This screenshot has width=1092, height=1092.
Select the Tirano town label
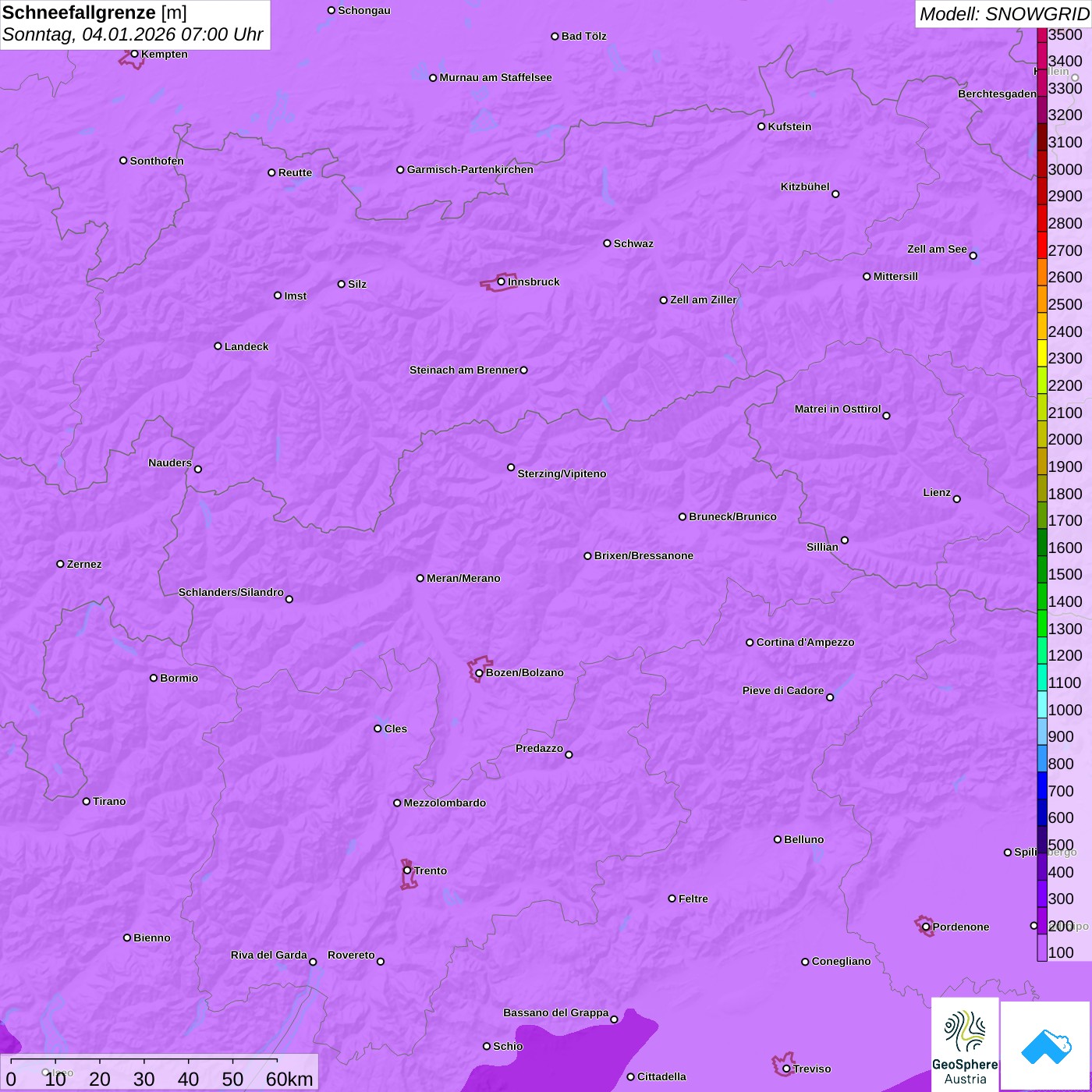[109, 801]
